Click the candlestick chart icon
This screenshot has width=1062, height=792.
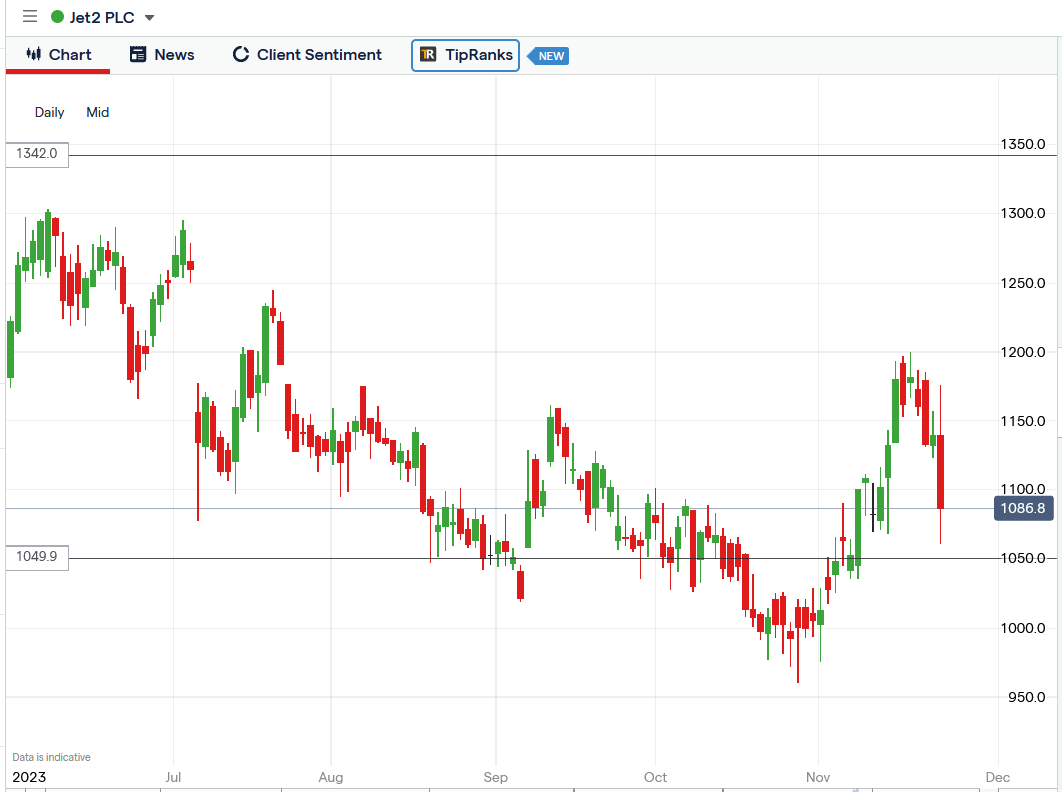(x=34, y=54)
